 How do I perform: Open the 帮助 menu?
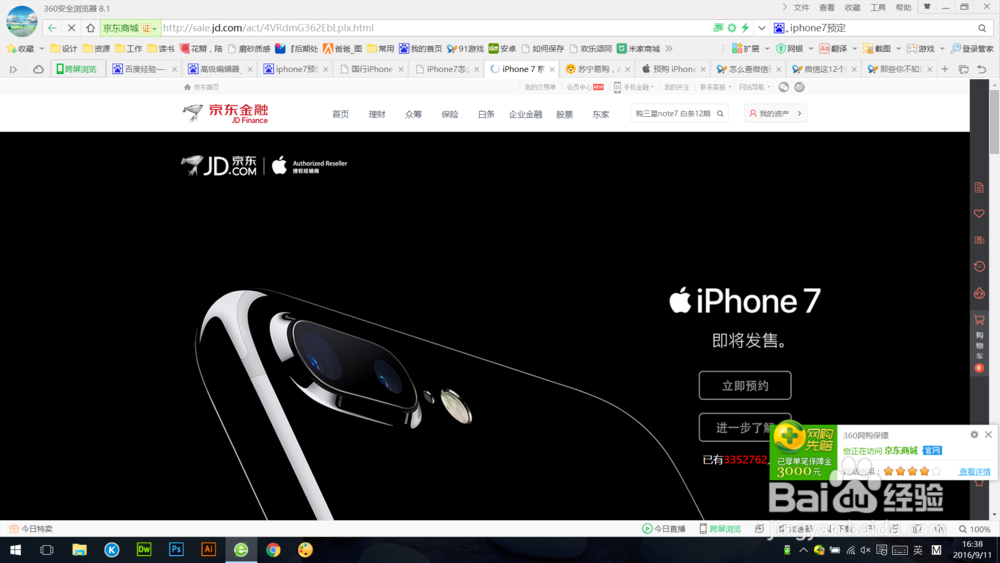coord(904,8)
